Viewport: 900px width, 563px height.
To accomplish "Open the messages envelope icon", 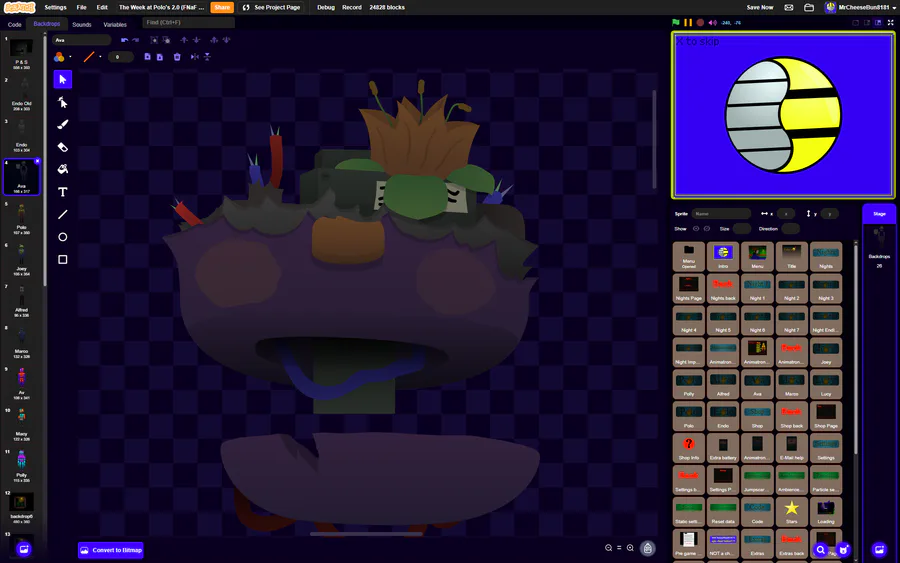I will [789, 7].
